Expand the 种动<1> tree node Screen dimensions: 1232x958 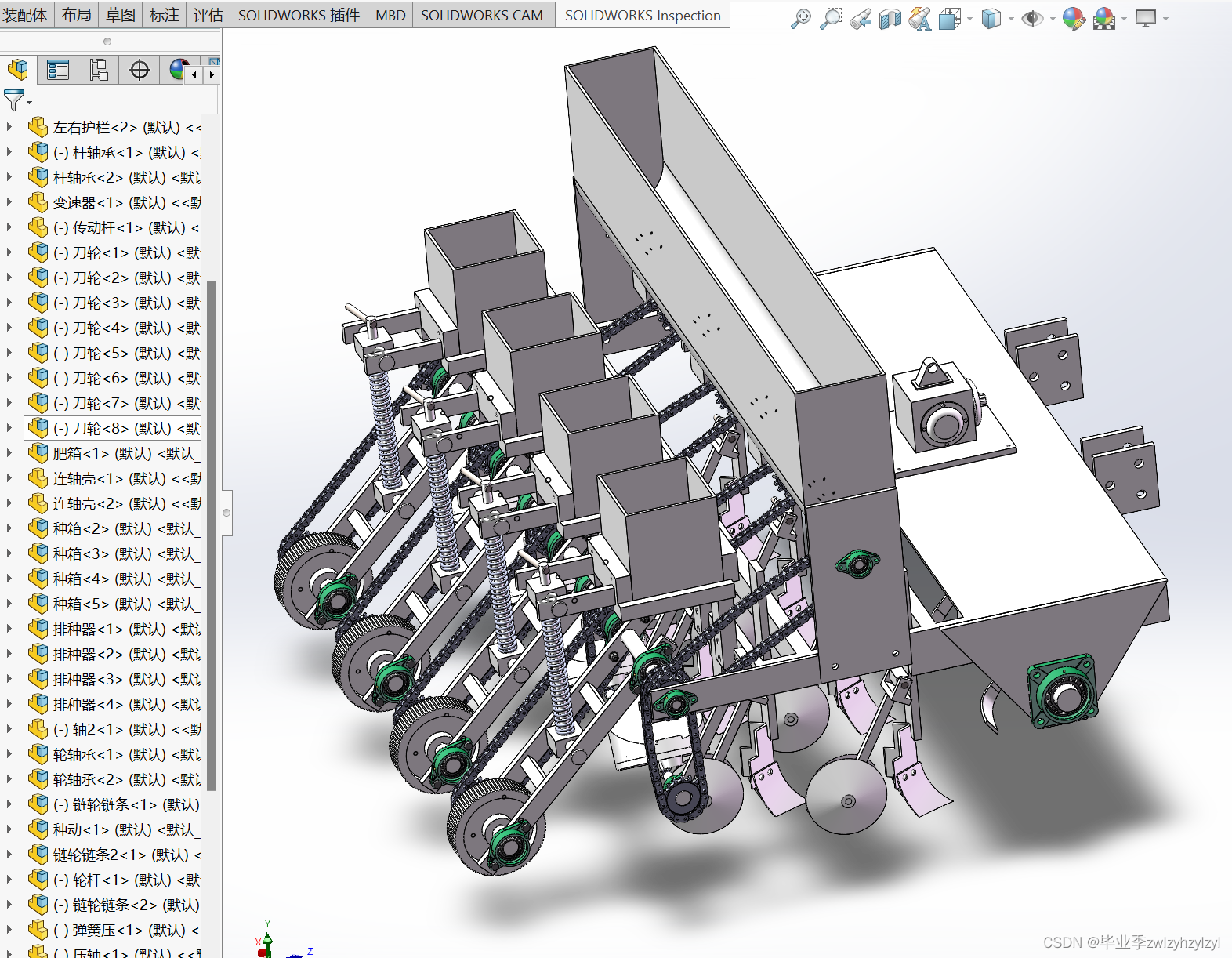click(9, 829)
